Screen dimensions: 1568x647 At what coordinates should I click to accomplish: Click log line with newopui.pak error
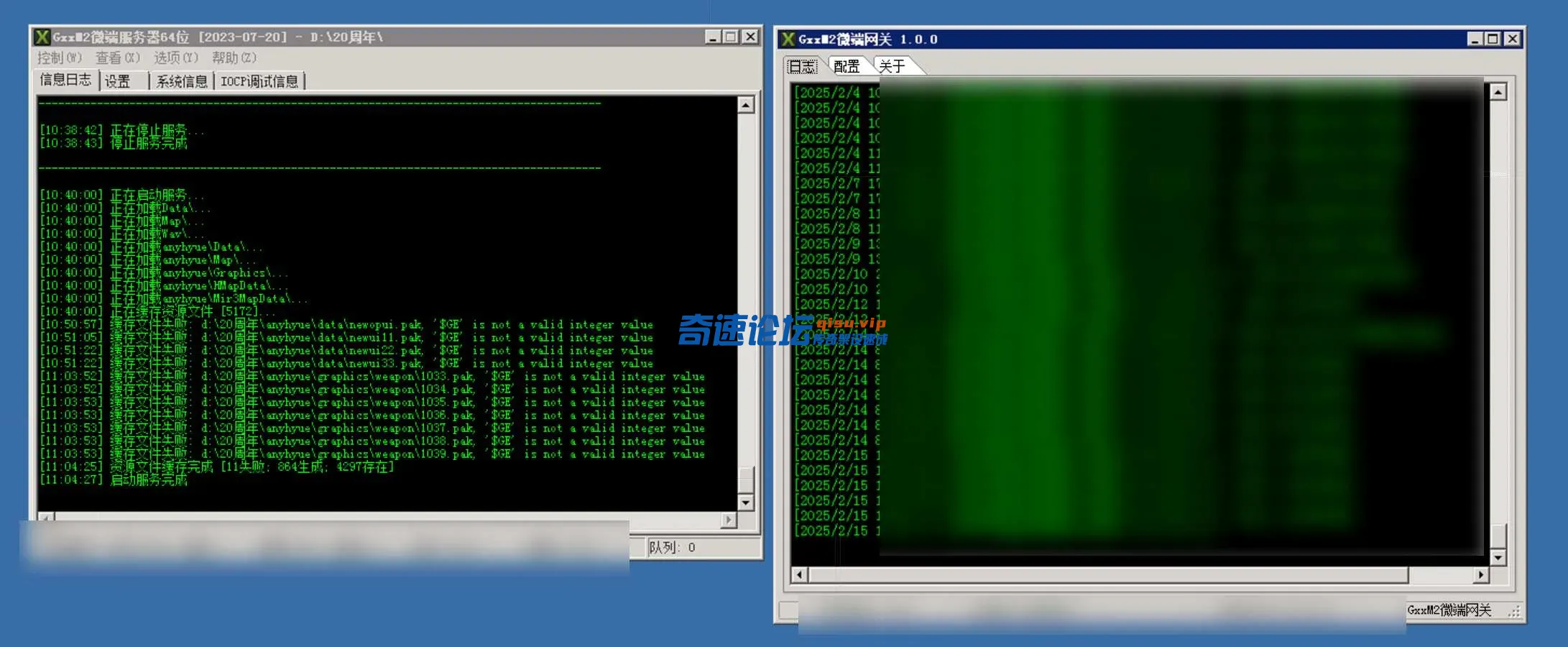pos(346,324)
